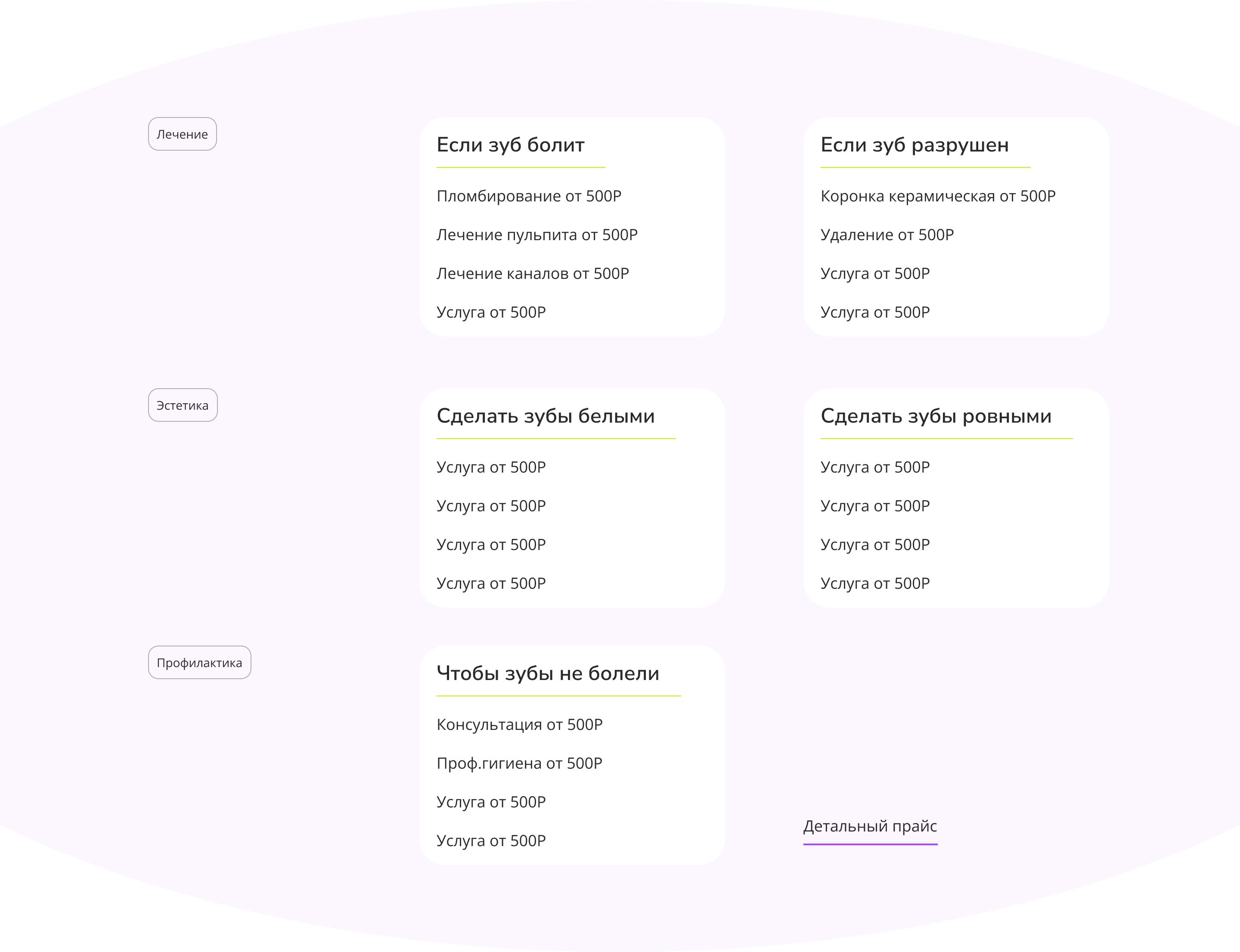The image size is (1240, 952).
Task: Click the Если зуб болит card heading
Action: pyautogui.click(x=510, y=145)
